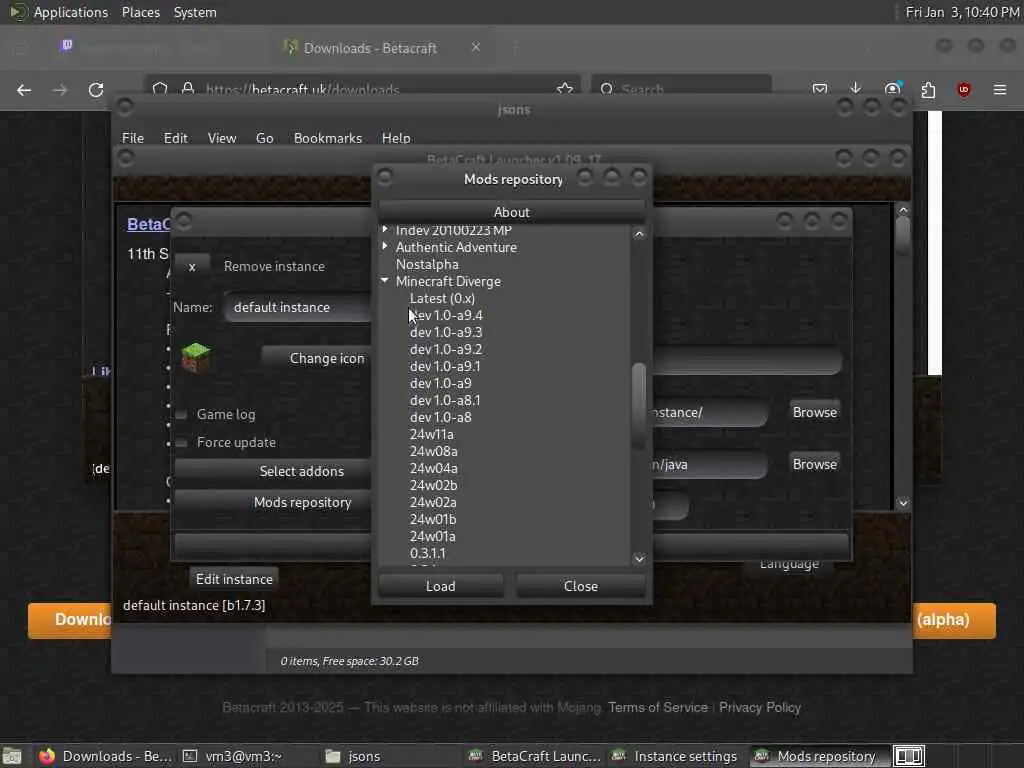Click Mods repository button in Instance settings
Image resolution: width=1024 pixels, height=768 pixels.
273,502
